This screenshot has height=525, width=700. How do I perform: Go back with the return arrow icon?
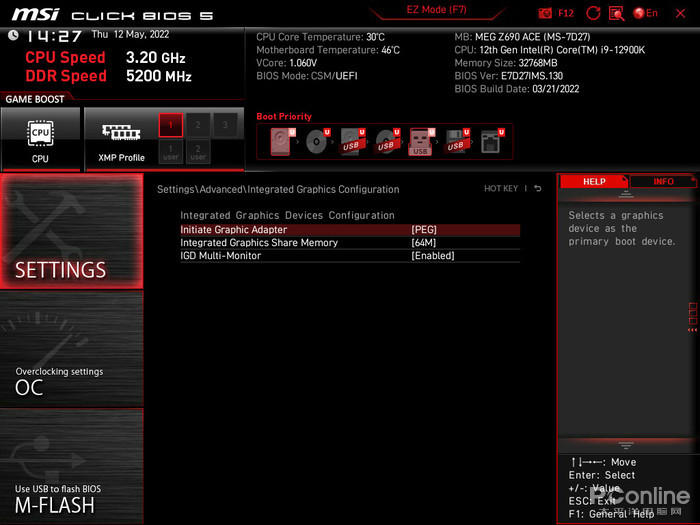pos(538,188)
